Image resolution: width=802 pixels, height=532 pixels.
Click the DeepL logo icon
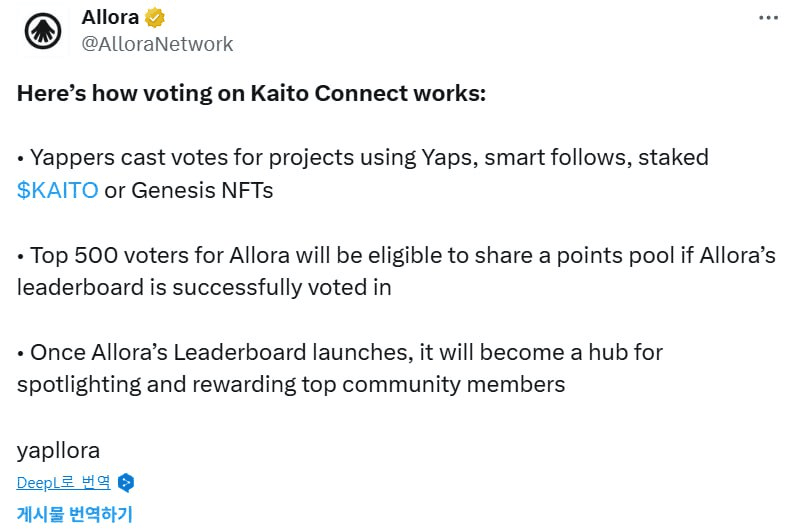click(126, 483)
